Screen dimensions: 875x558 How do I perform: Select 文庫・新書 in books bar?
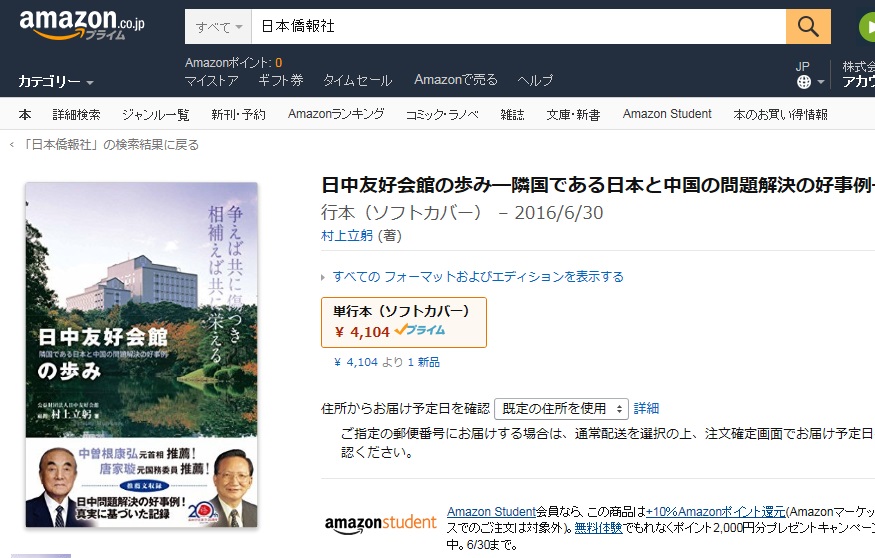click(574, 114)
